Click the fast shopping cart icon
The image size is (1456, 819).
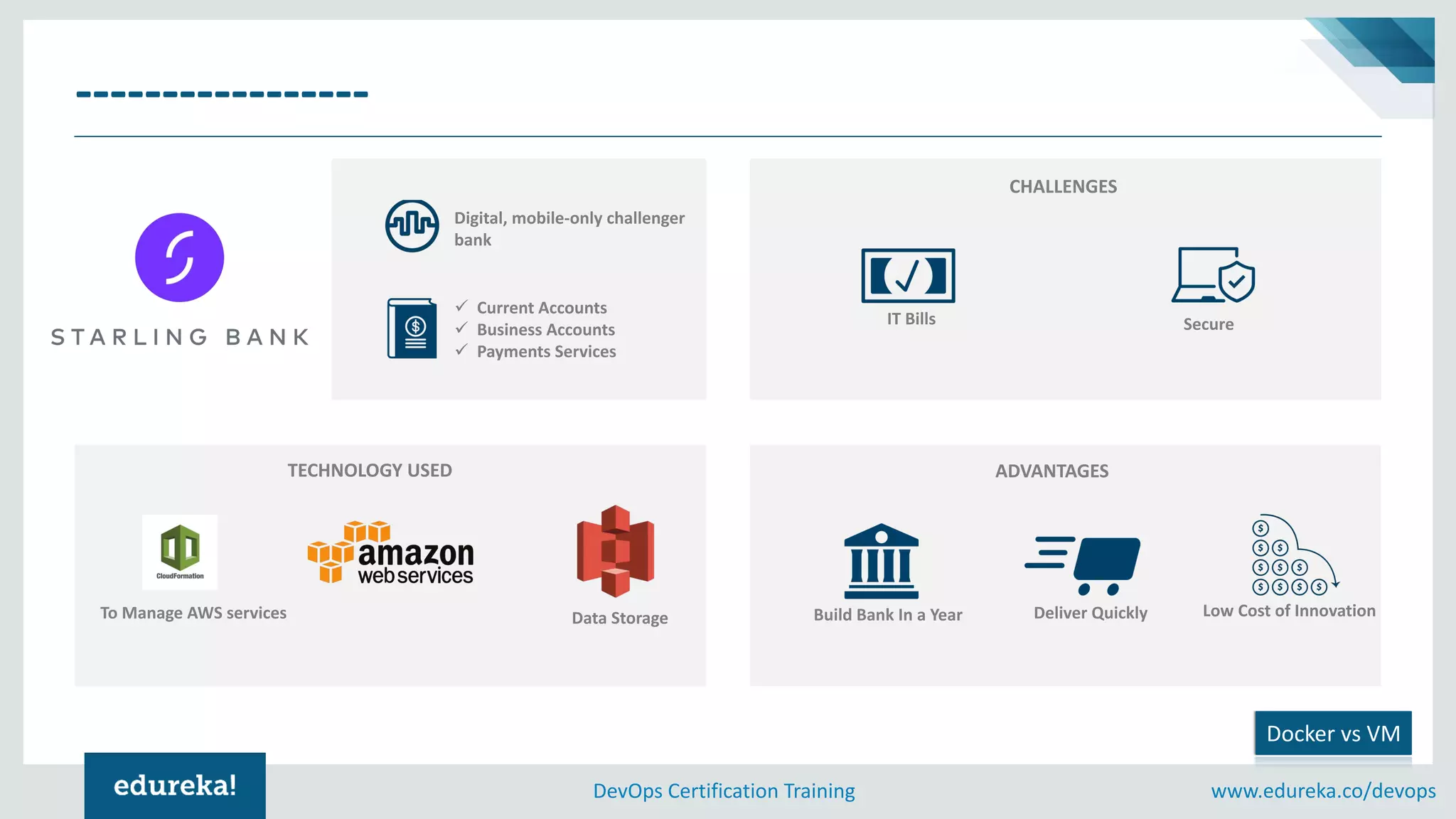coord(1082,565)
